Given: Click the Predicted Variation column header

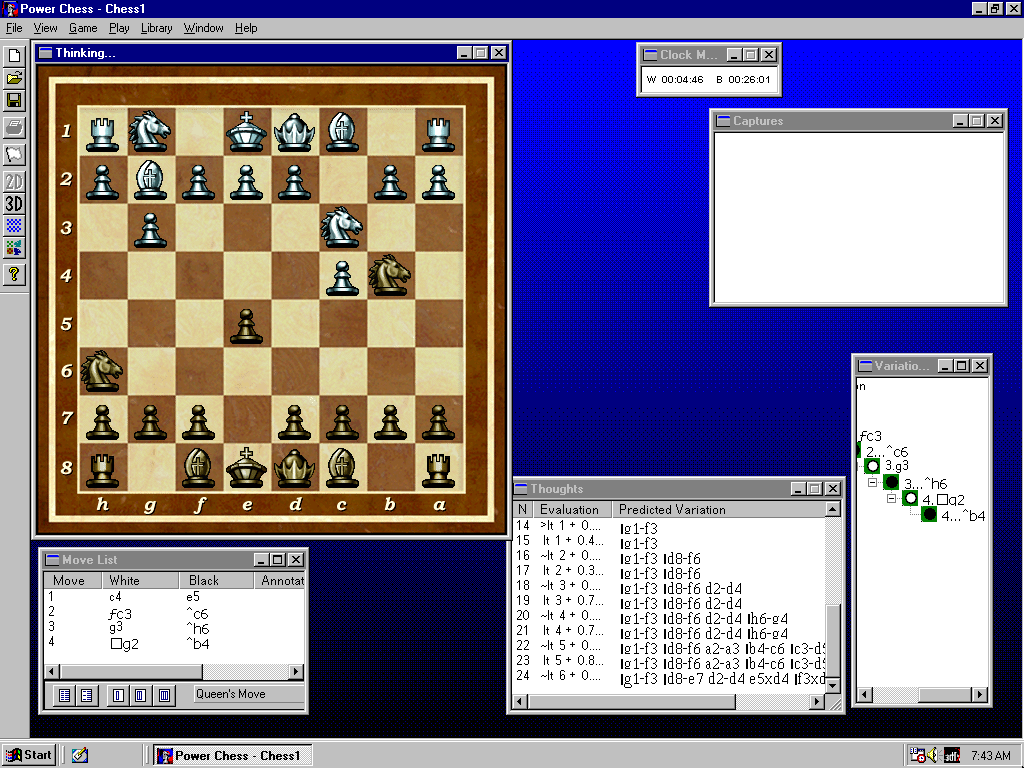Looking at the screenshot, I should (x=718, y=509).
